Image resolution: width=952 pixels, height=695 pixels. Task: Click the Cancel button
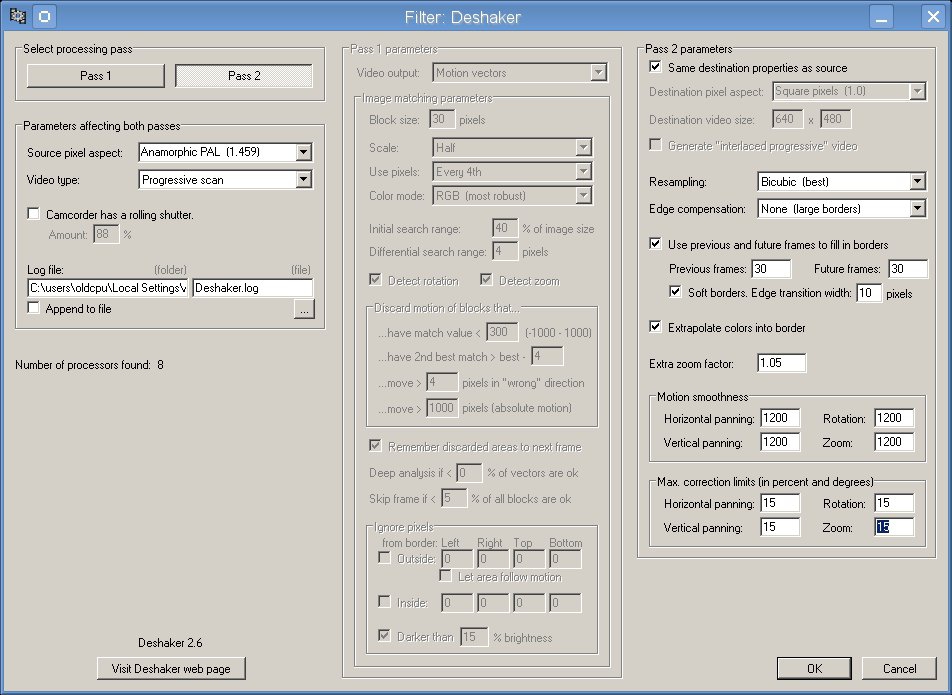click(x=899, y=668)
